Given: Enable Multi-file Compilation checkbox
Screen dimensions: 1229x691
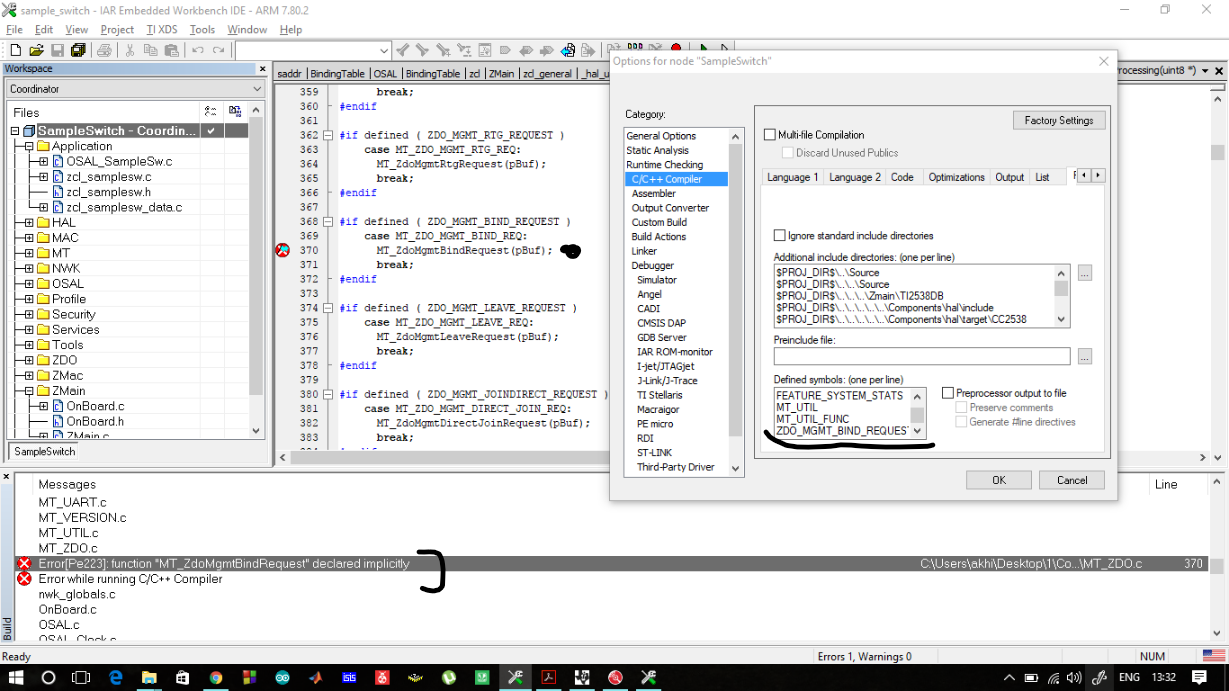Looking at the screenshot, I should (770, 135).
